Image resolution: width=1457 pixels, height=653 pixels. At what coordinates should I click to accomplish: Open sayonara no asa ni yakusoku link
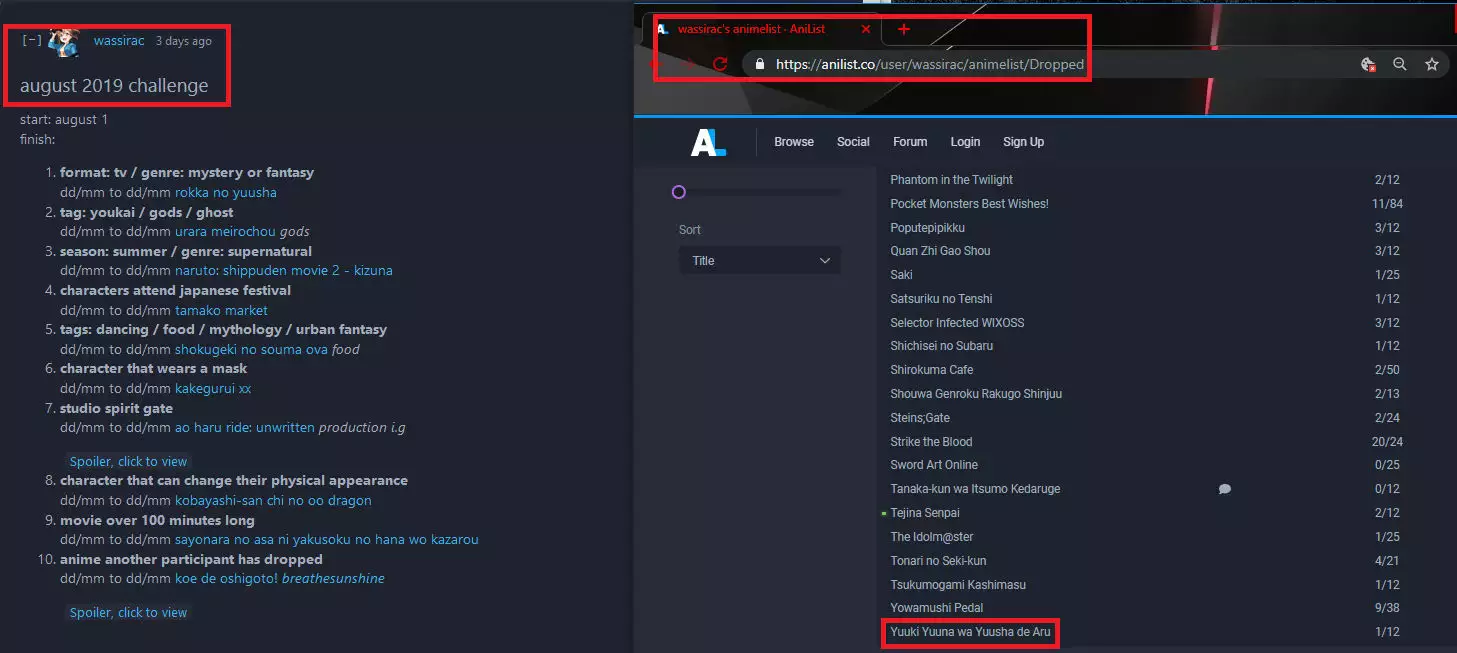(327, 539)
